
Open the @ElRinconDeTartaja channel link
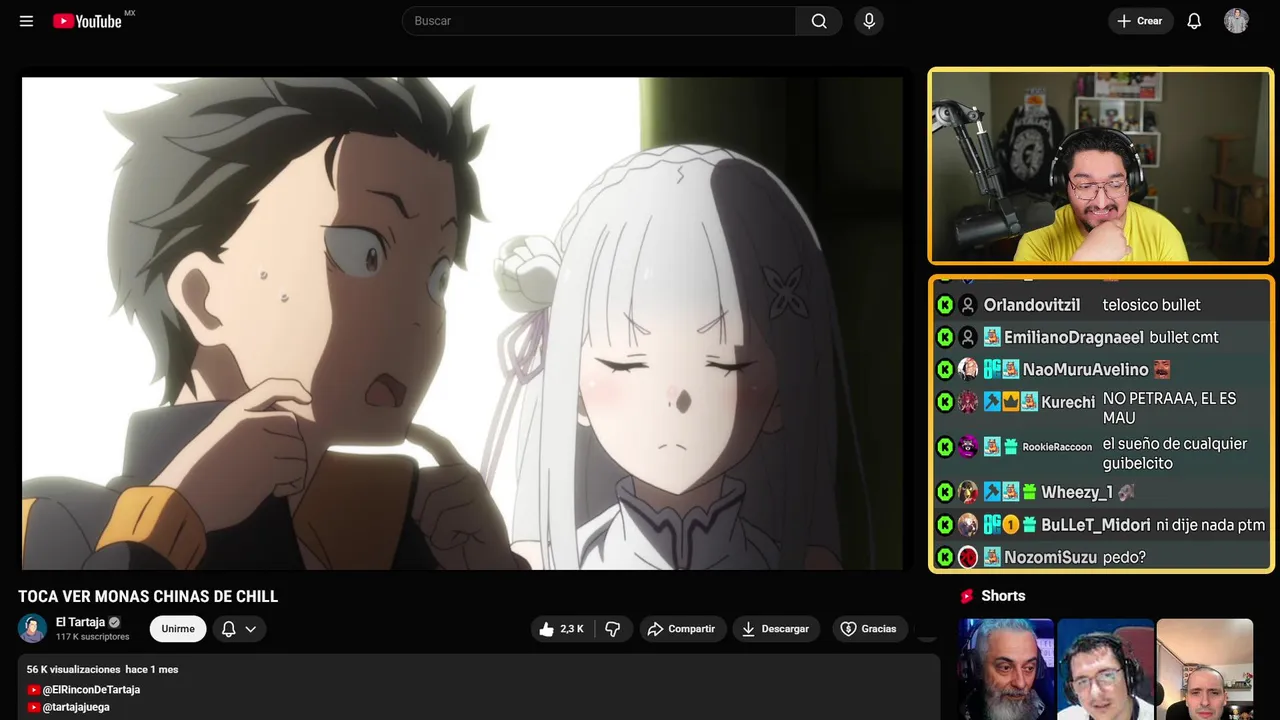coord(91,690)
